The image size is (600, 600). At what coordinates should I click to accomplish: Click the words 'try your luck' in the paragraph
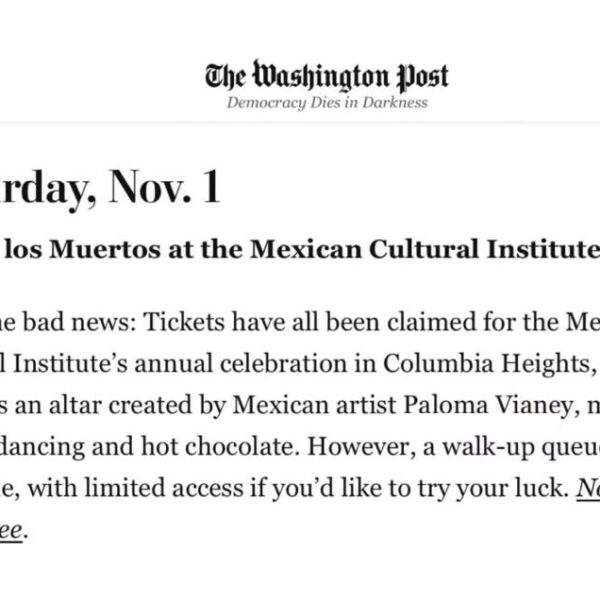(472, 491)
